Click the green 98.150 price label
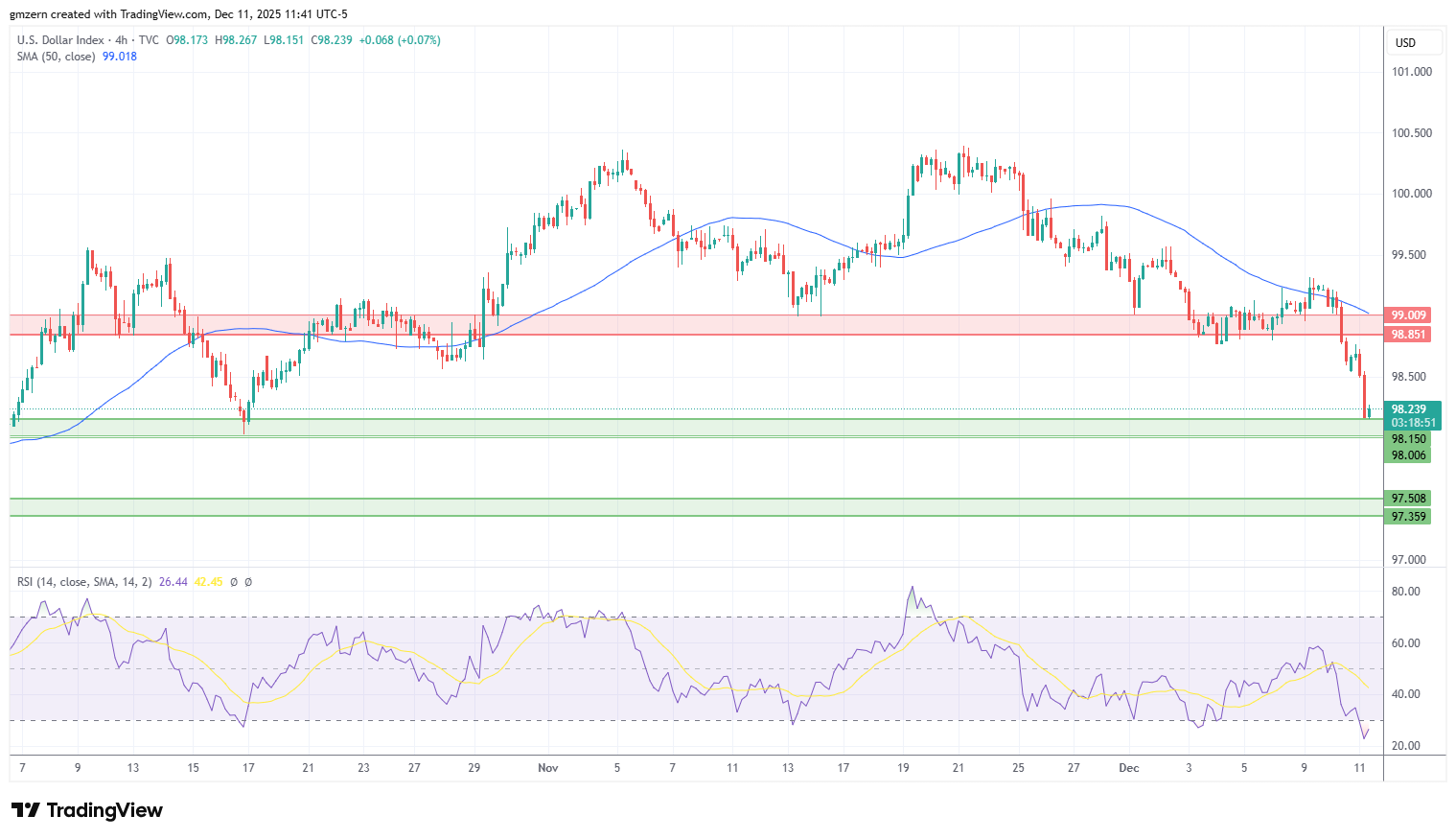 pos(1409,439)
